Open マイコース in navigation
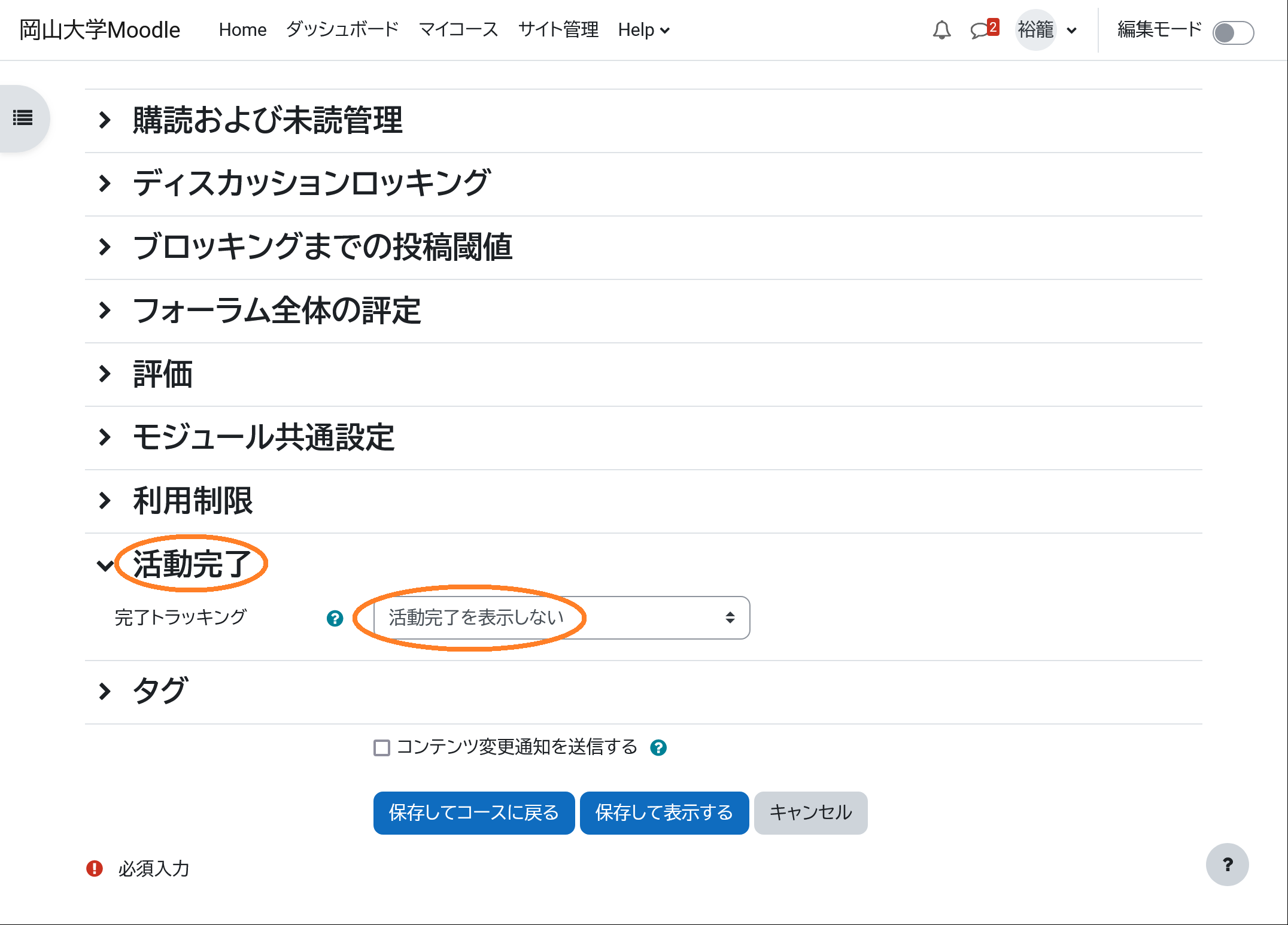Screen dimensions: 1288x925 458,30
